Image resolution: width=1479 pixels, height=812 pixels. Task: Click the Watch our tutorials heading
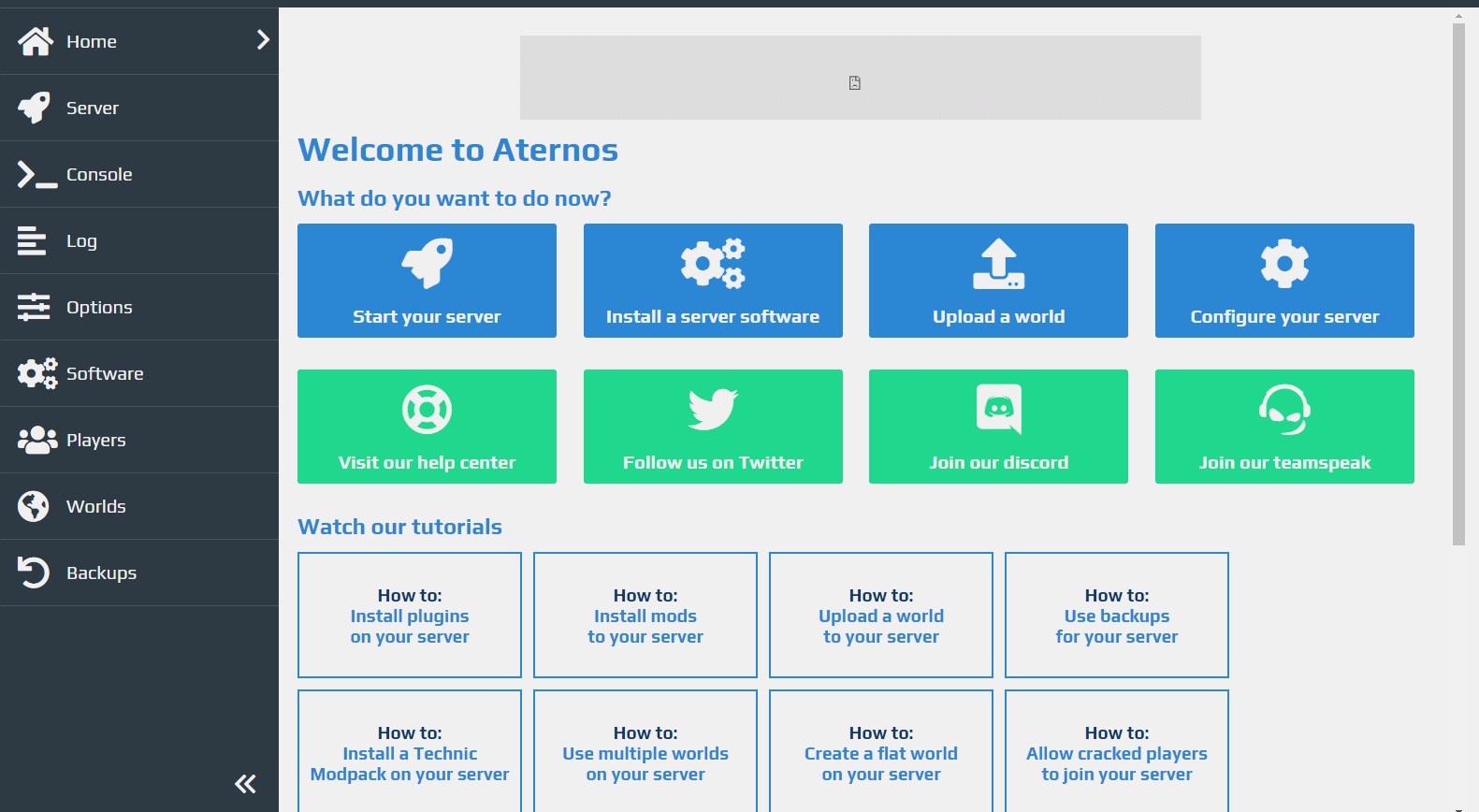pyautogui.click(x=400, y=527)
